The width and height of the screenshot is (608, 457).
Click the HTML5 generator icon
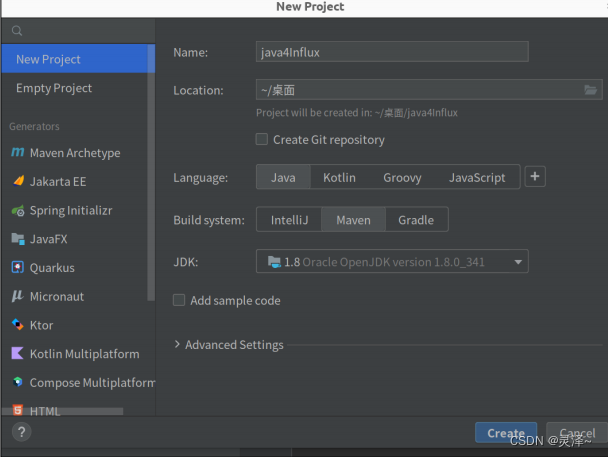tap(18, 410)
